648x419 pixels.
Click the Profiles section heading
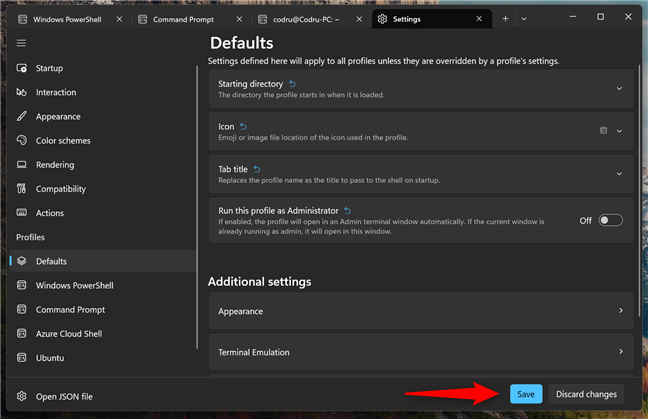(x=30, y=237)
